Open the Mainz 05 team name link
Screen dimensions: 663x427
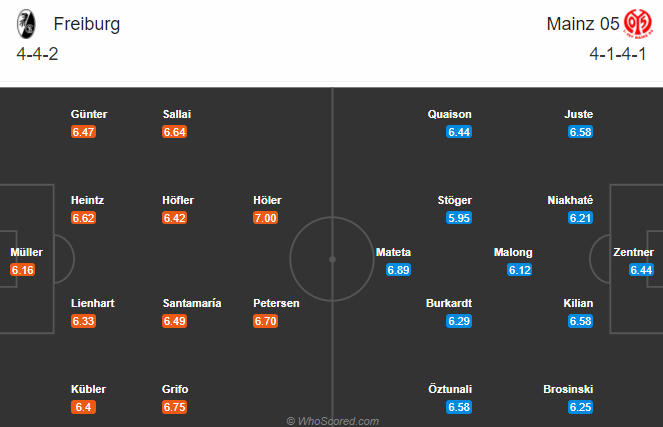(x=583, y=24)
